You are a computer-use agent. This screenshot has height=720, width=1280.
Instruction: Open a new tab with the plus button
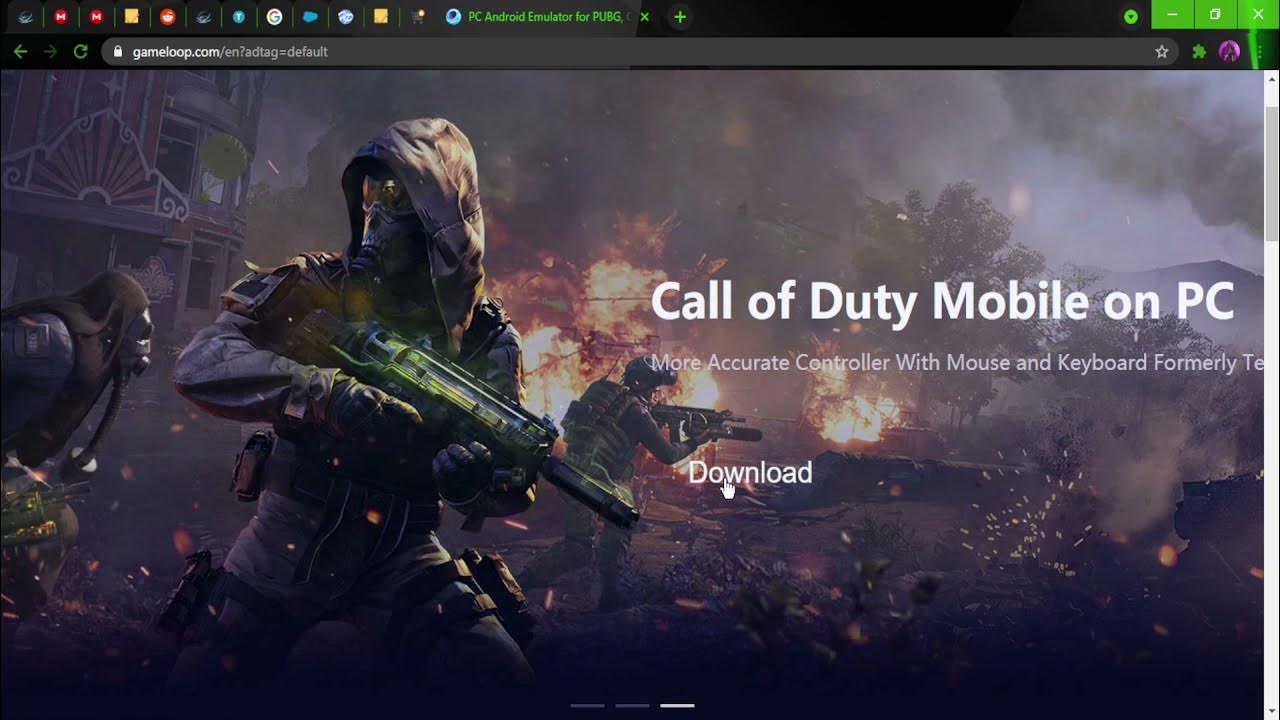680,17
